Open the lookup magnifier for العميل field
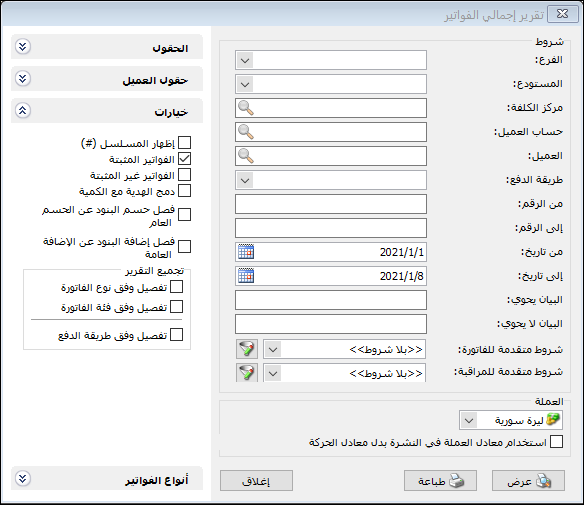This screenshot has height=505, width=584. click(x=246, y=156)
